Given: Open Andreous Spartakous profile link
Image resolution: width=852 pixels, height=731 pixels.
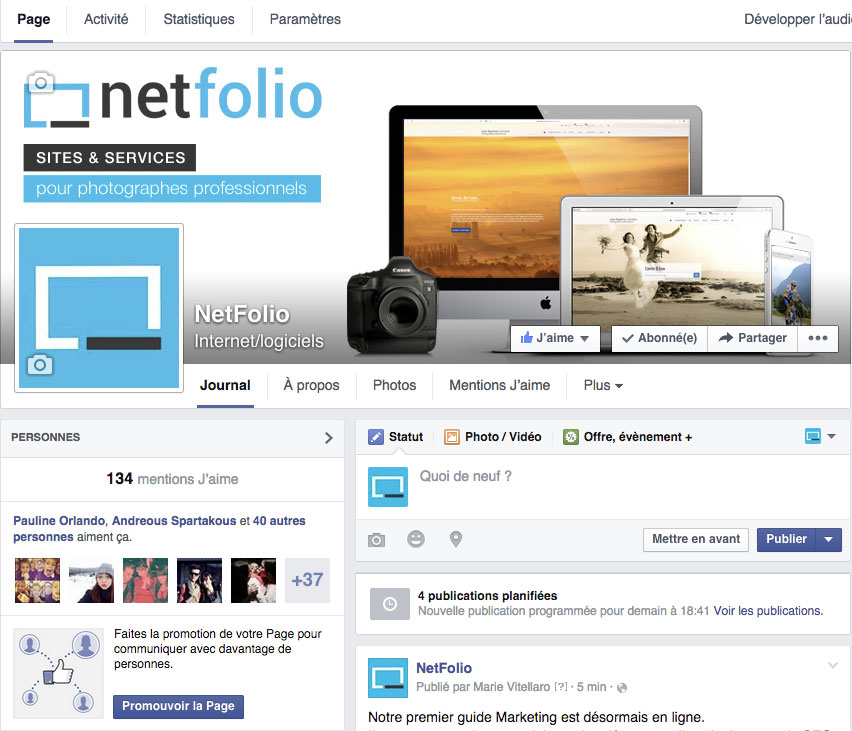Looking at the screenshot, I should 174,521.
